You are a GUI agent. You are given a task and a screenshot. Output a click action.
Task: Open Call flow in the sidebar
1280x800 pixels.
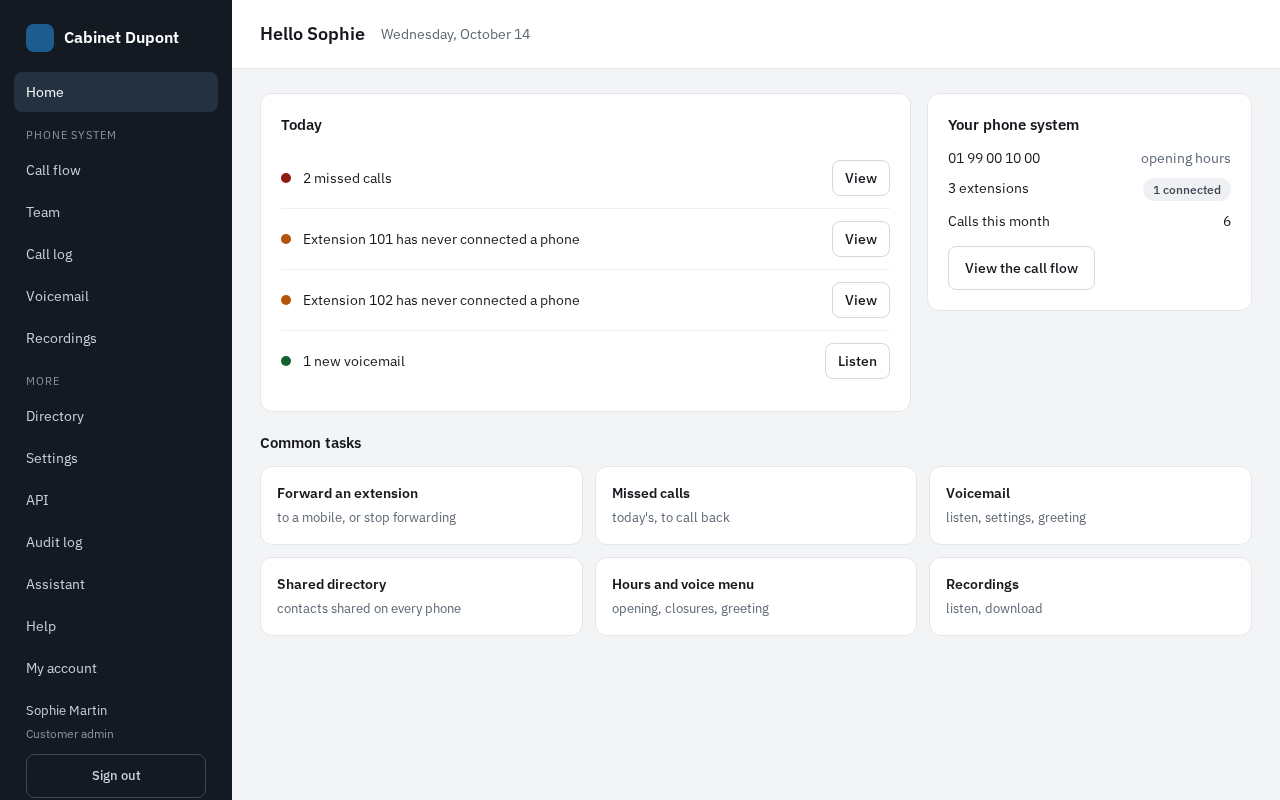(116, 170)
